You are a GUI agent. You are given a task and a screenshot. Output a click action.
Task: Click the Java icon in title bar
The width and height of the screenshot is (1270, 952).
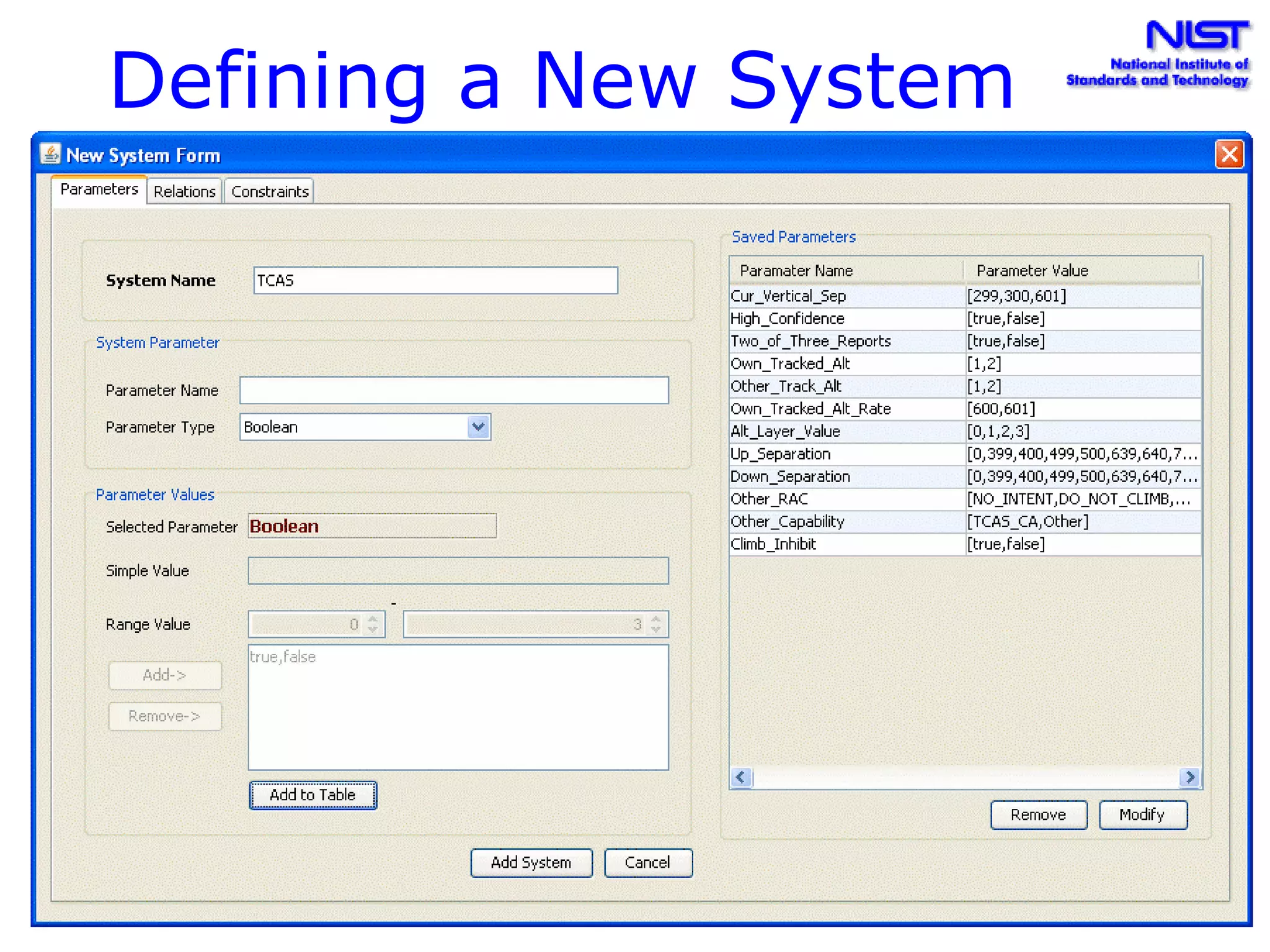pos(50,154)
